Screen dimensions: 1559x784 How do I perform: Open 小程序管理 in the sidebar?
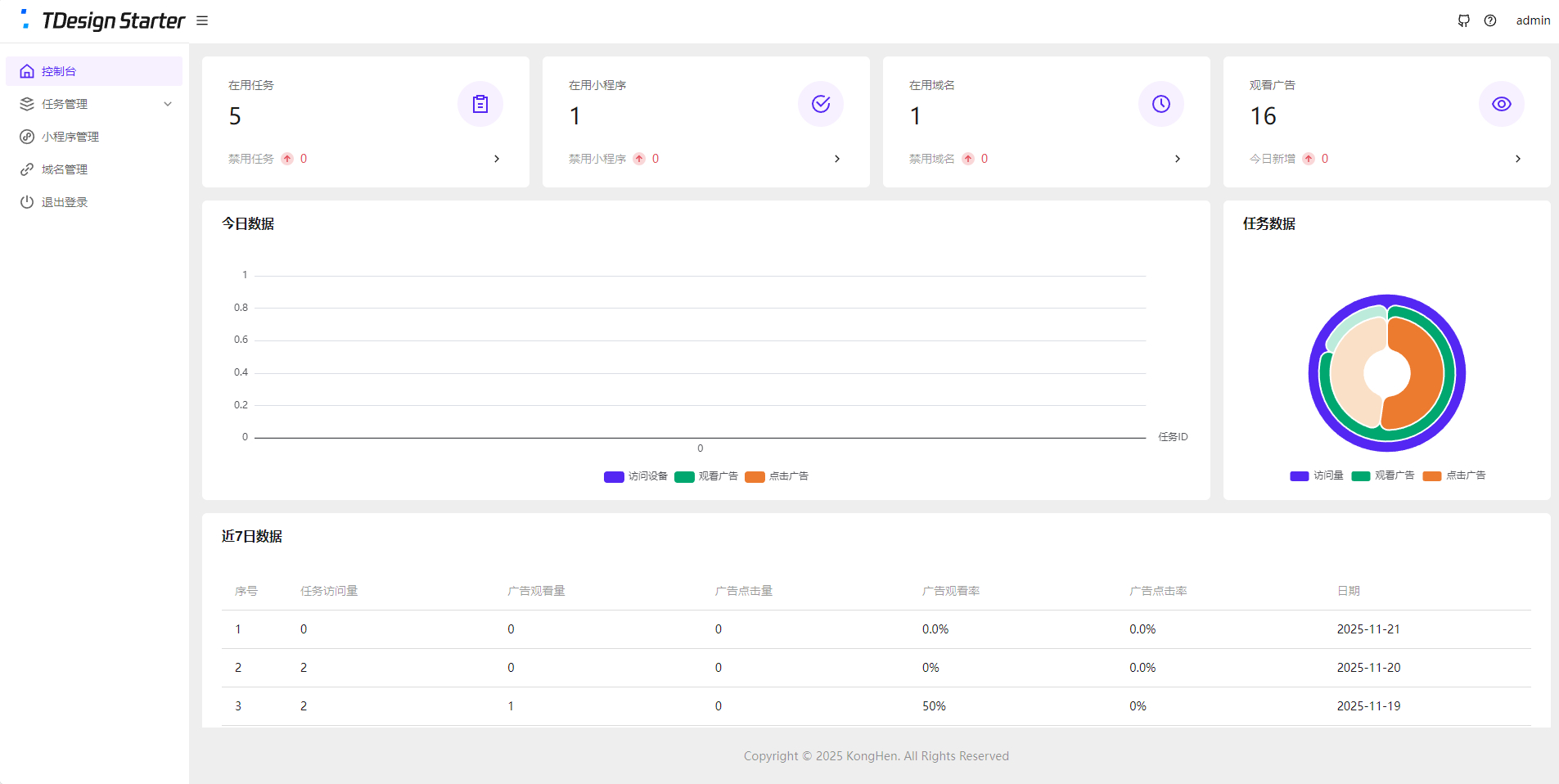coord(70,137)
